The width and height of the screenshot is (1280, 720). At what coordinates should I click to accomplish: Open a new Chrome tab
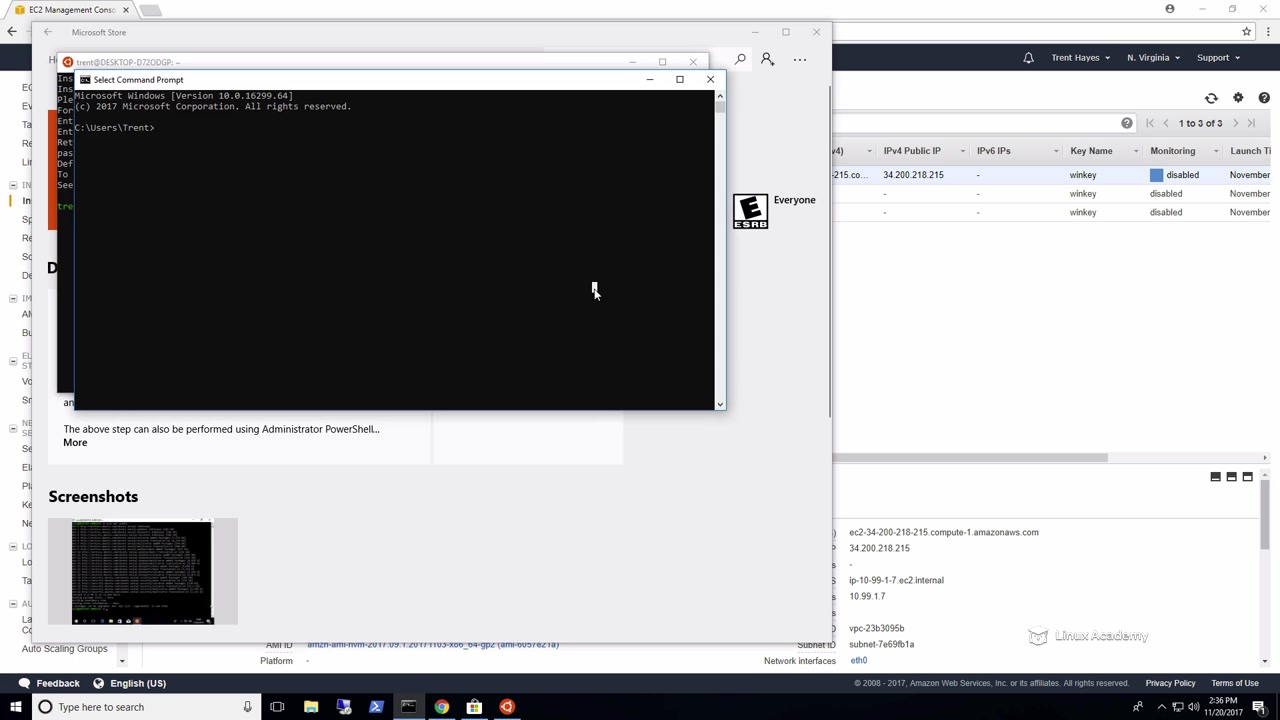pyautogui.click(x=150, y=10)
